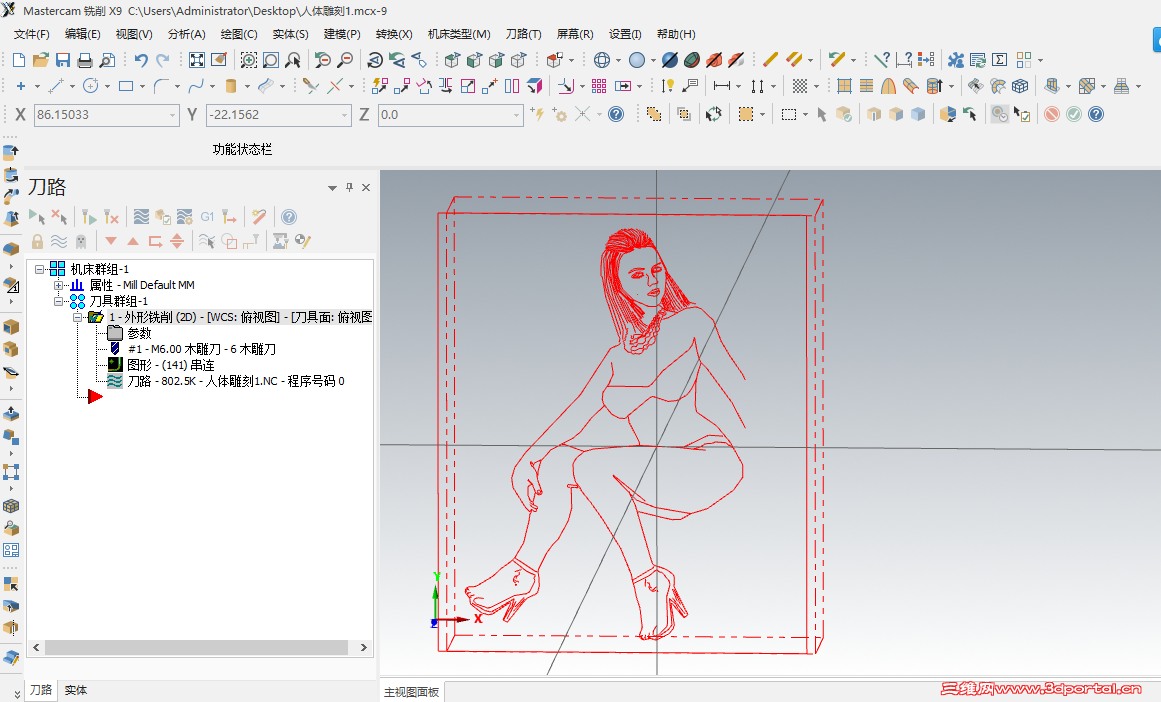This screenshot has width=1161, height=702.
Task: Click the red insert arrow in tree
Action: pos(95,397)
